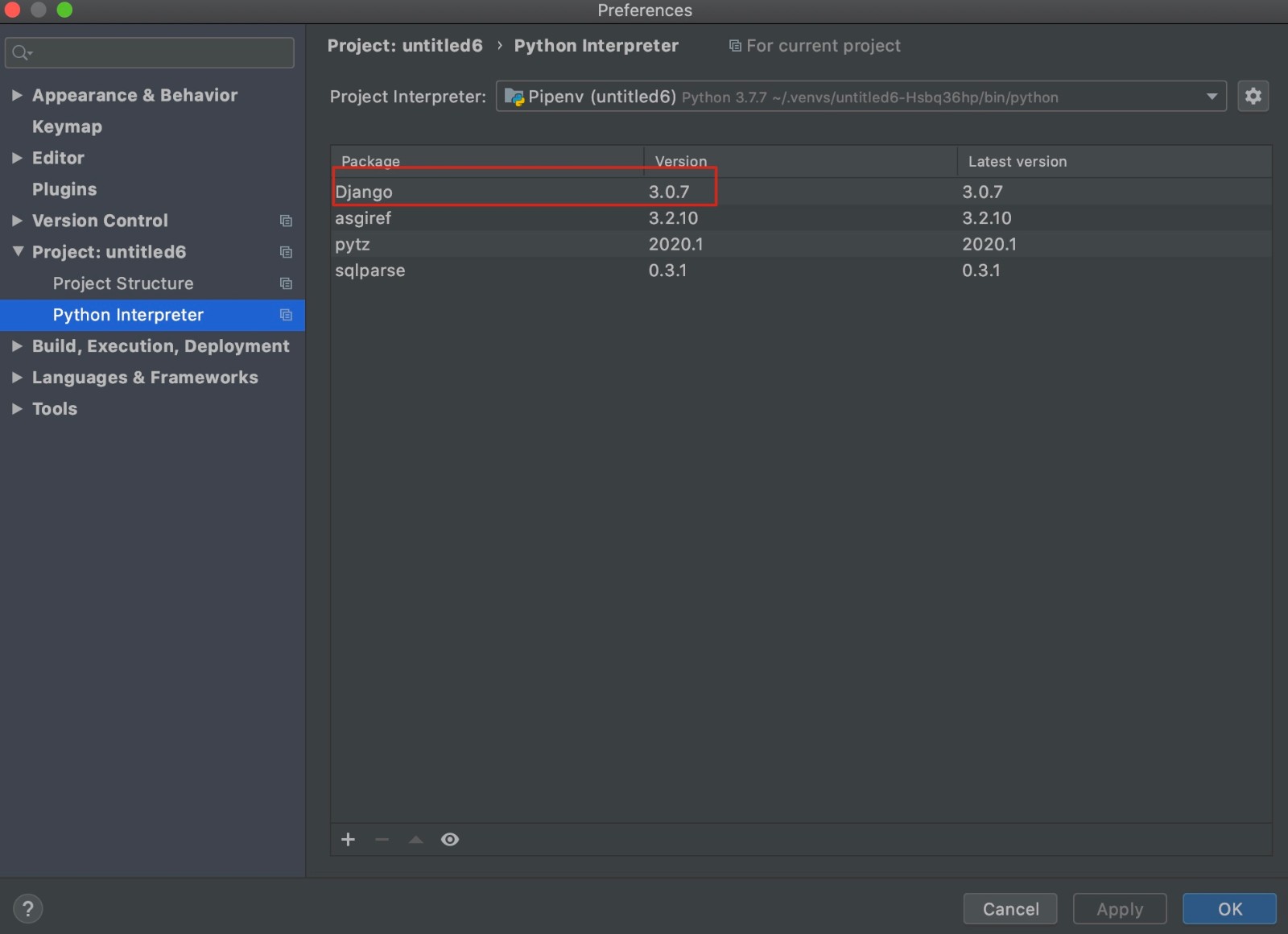Expand Build, Execution, Deployment section
This screenshot has width=1288, height=934.
(x=17, y=346)
